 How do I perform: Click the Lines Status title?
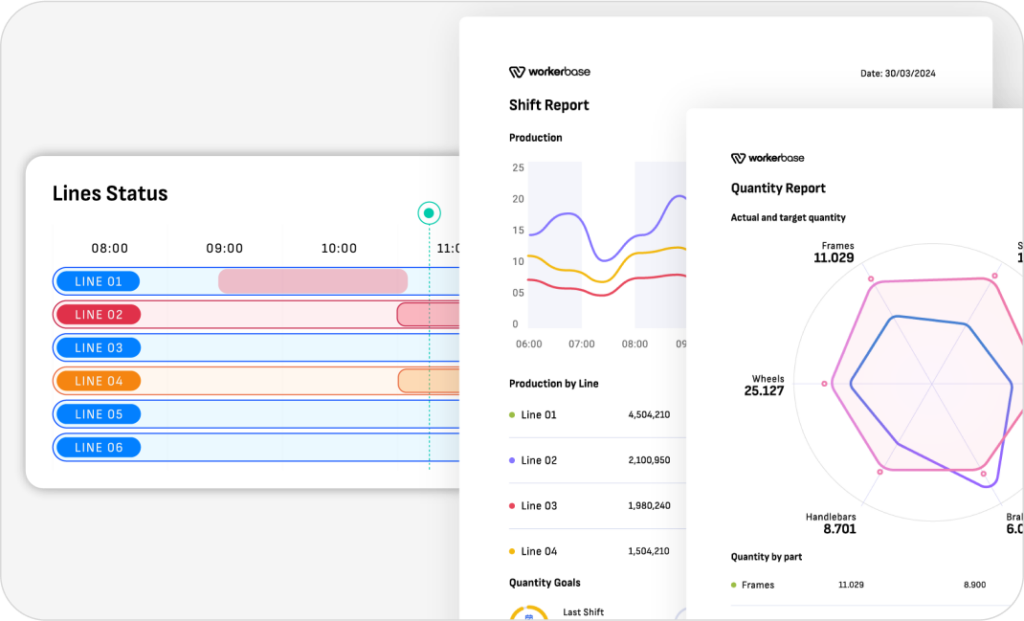[x=110, y=193]
